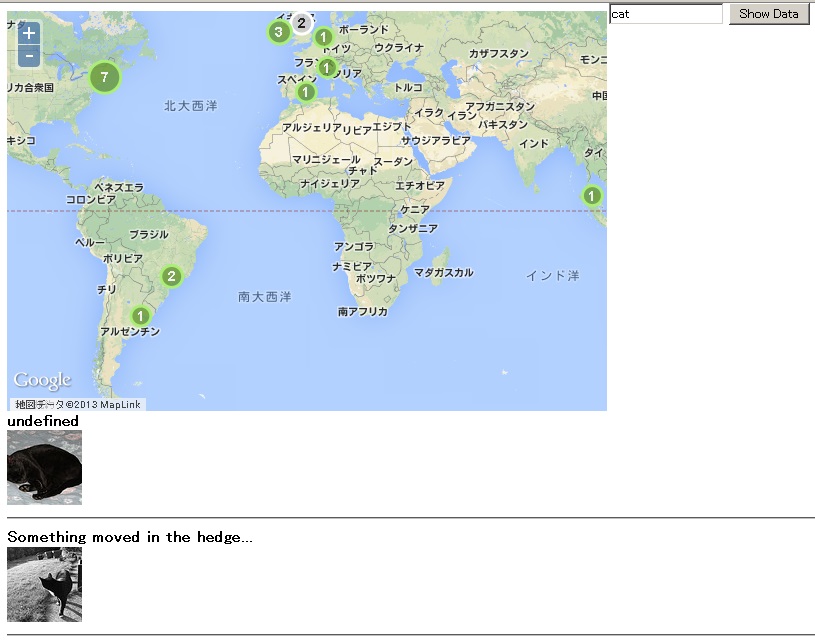Open the green 2 cluster over Brazil
The height and width of the screenshot is (643, 815).
(172, 277)
